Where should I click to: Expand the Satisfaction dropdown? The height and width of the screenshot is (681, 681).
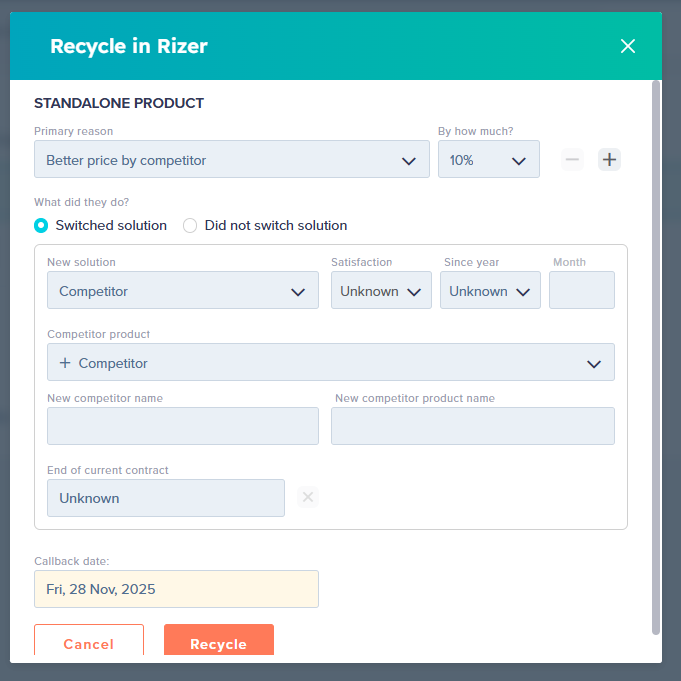pos(381,290)
